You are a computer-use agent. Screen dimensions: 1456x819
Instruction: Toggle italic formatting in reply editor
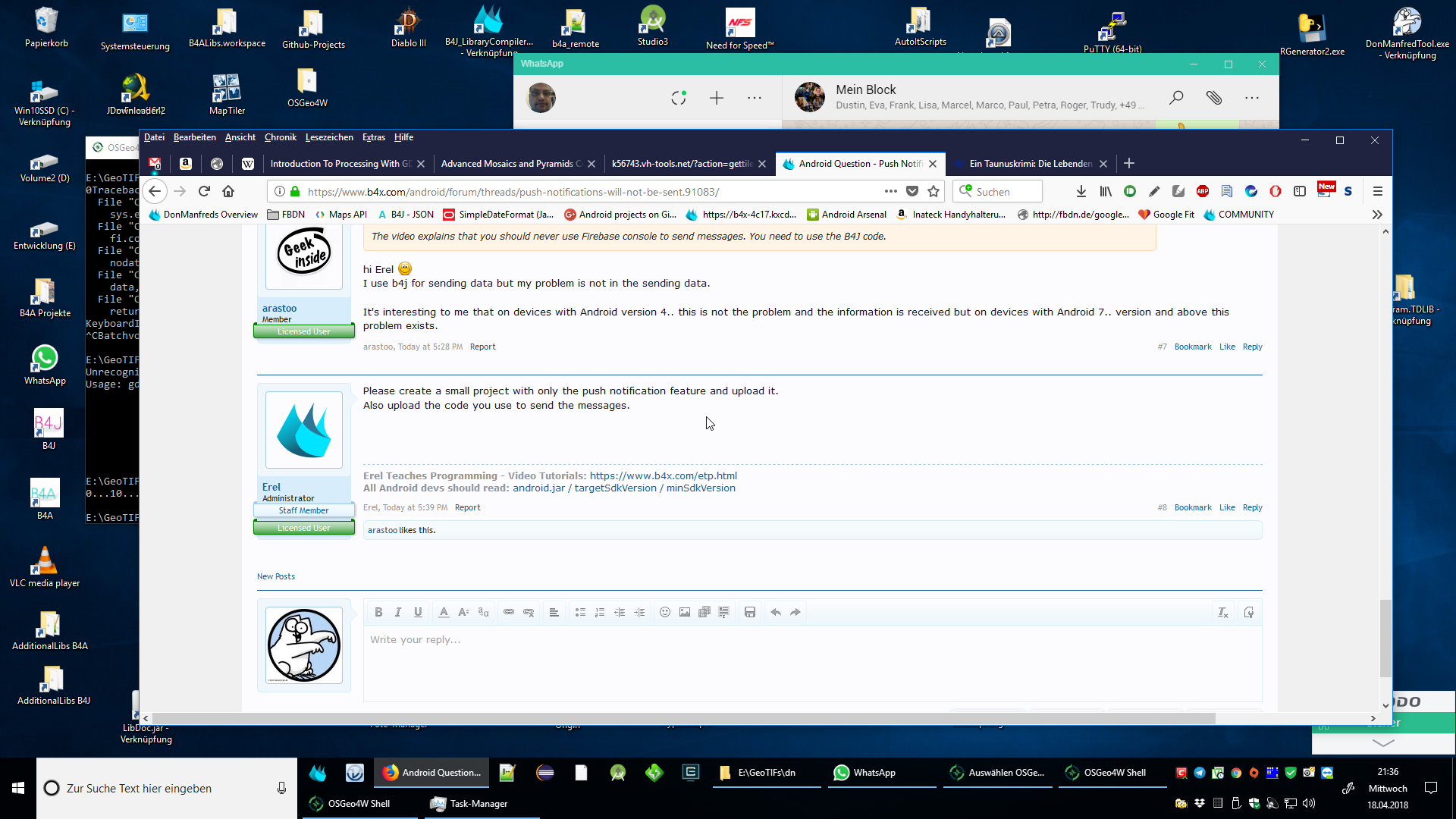click(398, 612)
